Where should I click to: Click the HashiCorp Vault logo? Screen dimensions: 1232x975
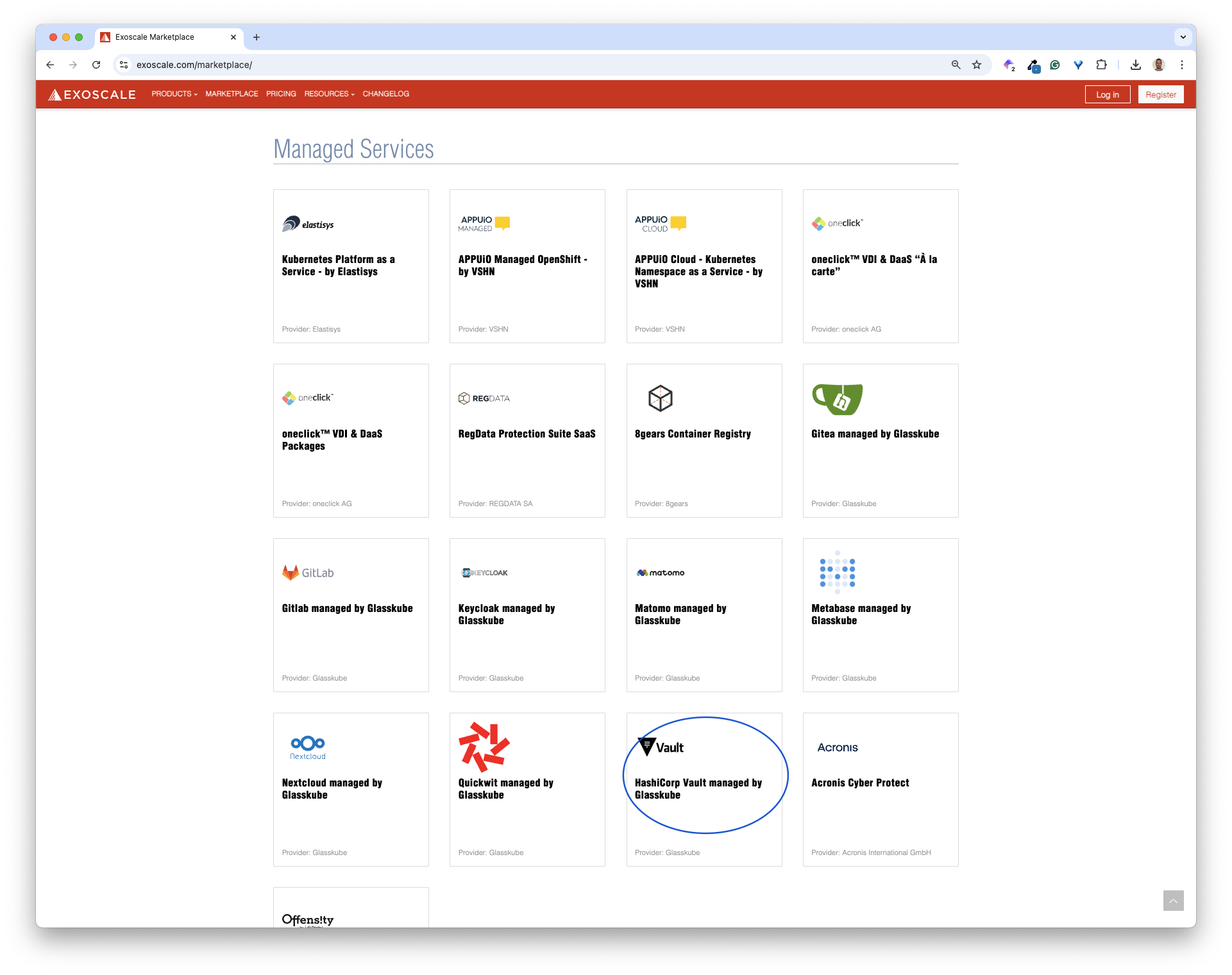tap(661, 747)
